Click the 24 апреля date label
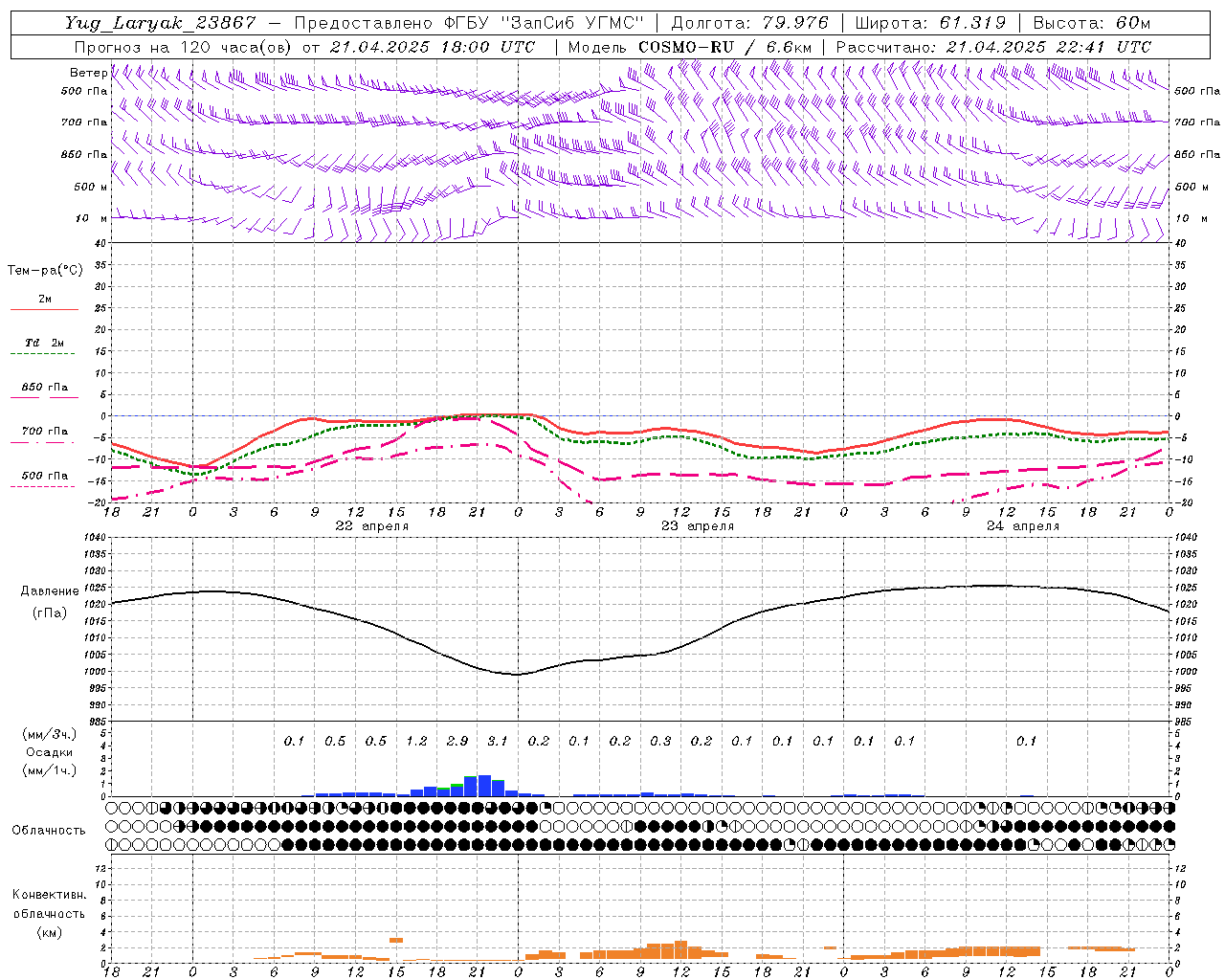 point(1023,526)
